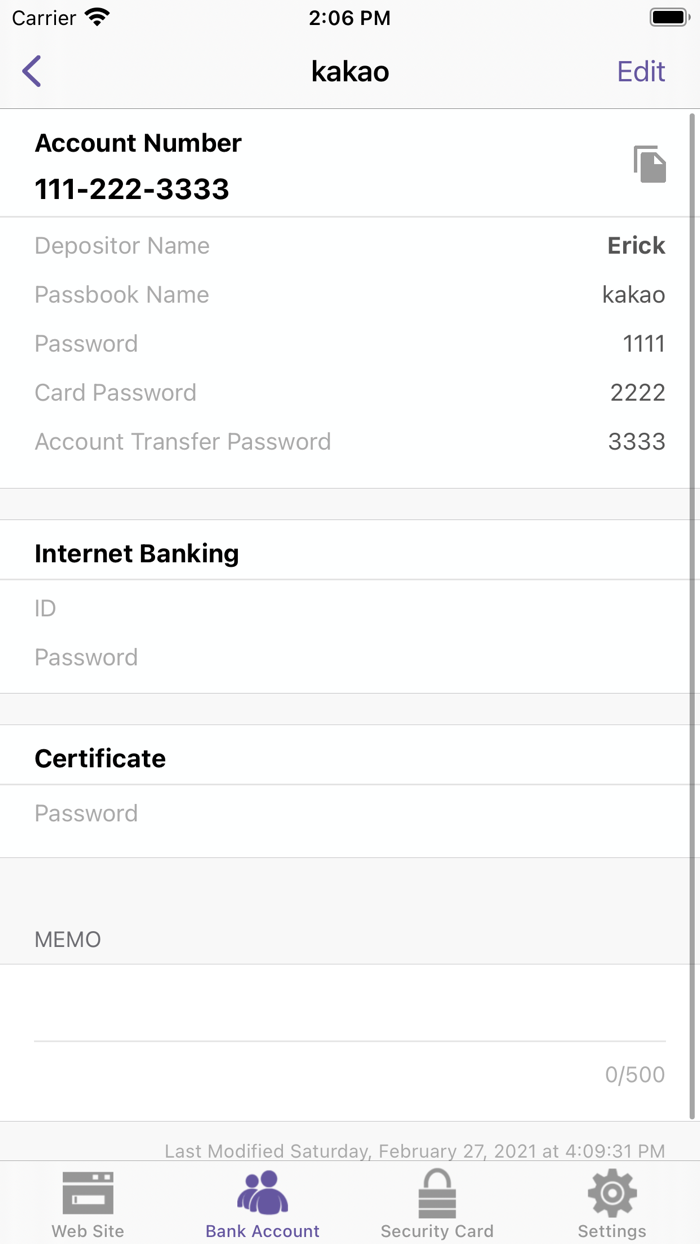Open Security Card via the lock icon
This screenshot has height=1244, width=700.
(x=437, y=1191)
